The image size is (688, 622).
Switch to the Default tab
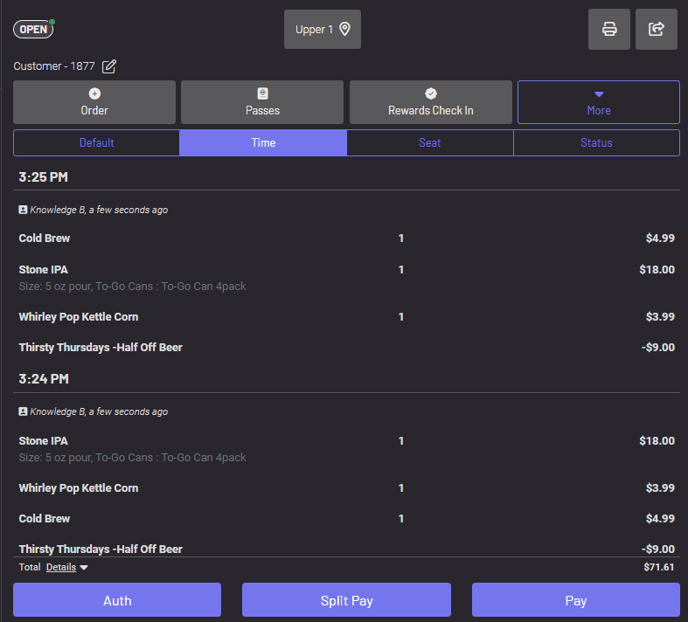click(96, 143)
